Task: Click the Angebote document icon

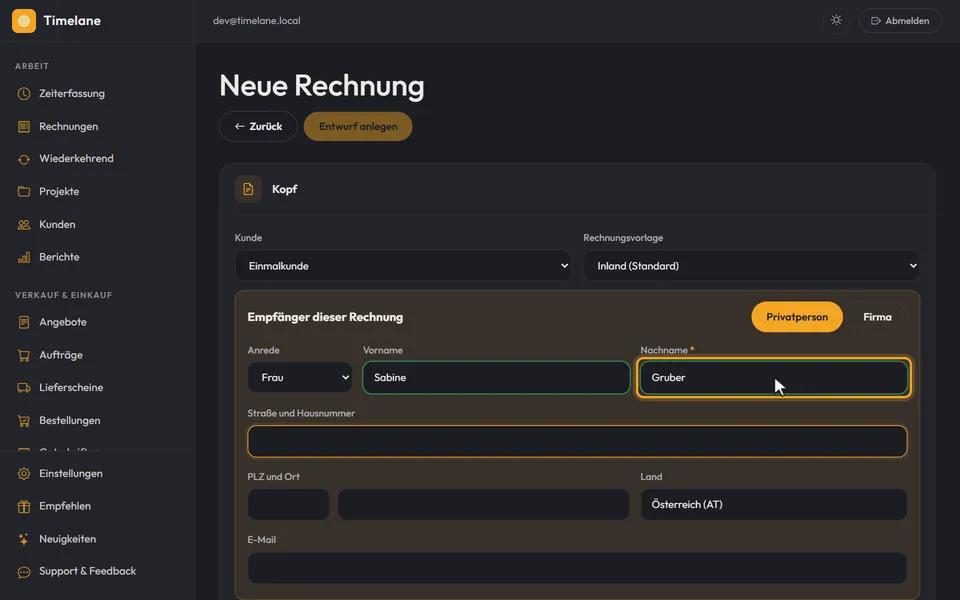Action: 24,322
